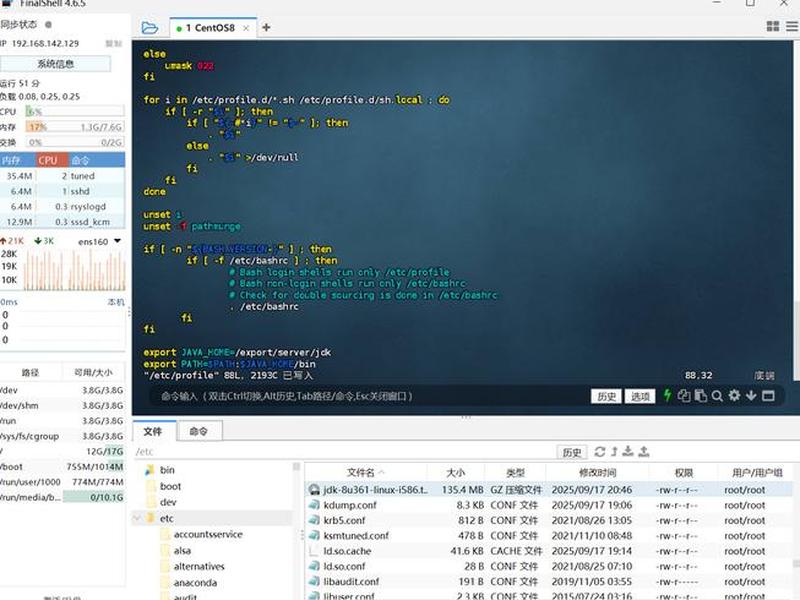Viewport: 800px width, 600px height.
Task: Select the accountsservice folder in tree
Action: tap(208, 534)
